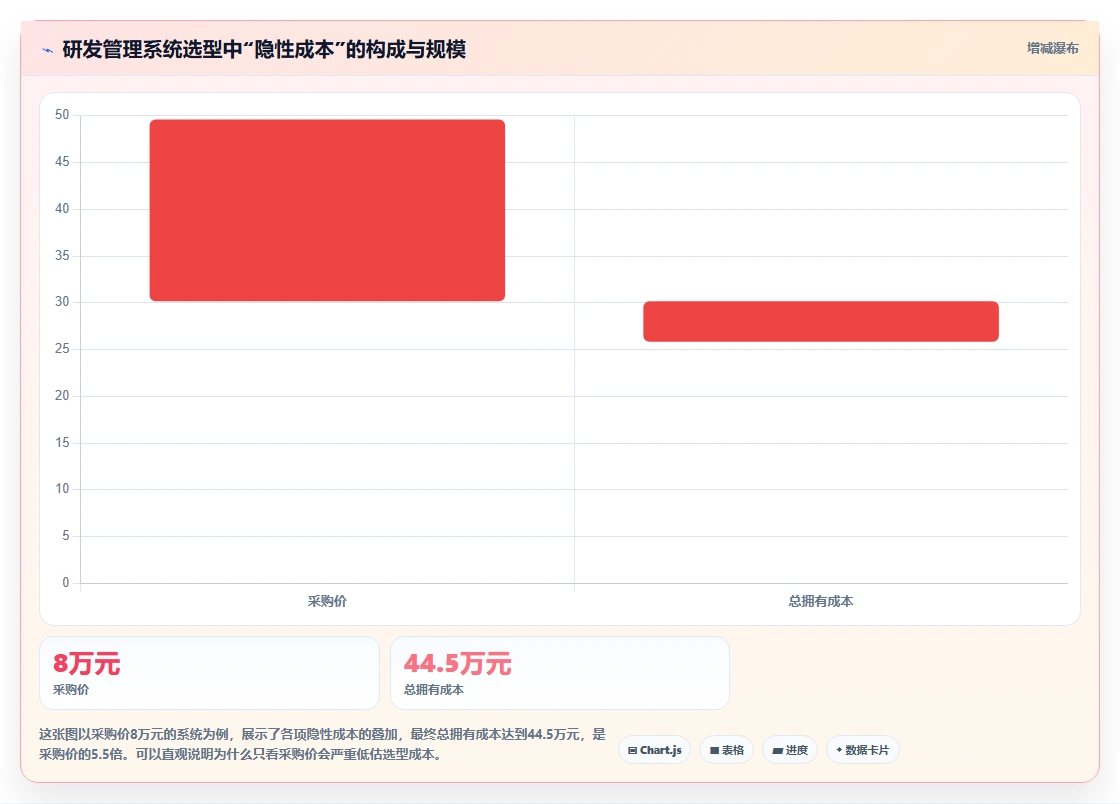The image size is (1120, 804).
Task: Click the y-axis value 45
Action: click(62, 161)
